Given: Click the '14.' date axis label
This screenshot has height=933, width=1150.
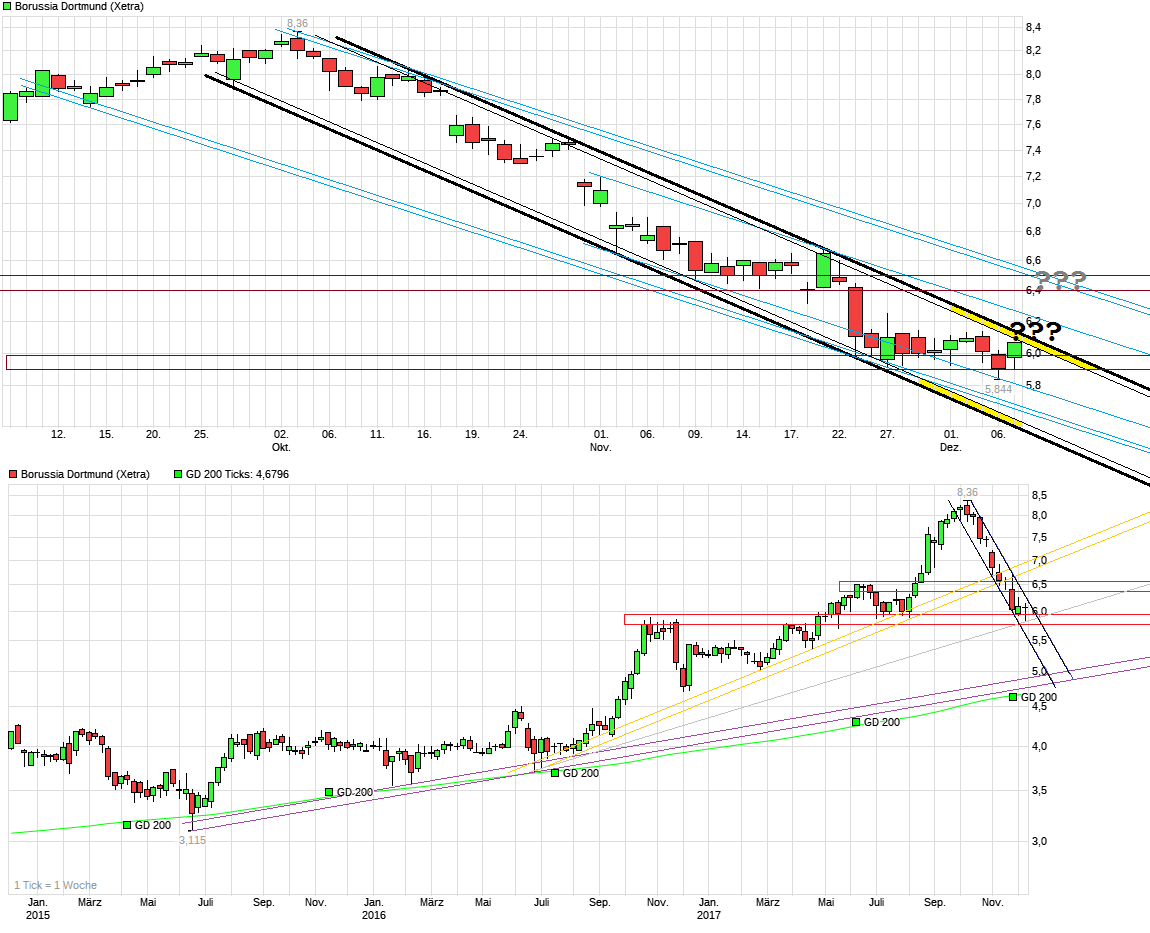Looking at the screenshot, I should [x=743, y=434].
